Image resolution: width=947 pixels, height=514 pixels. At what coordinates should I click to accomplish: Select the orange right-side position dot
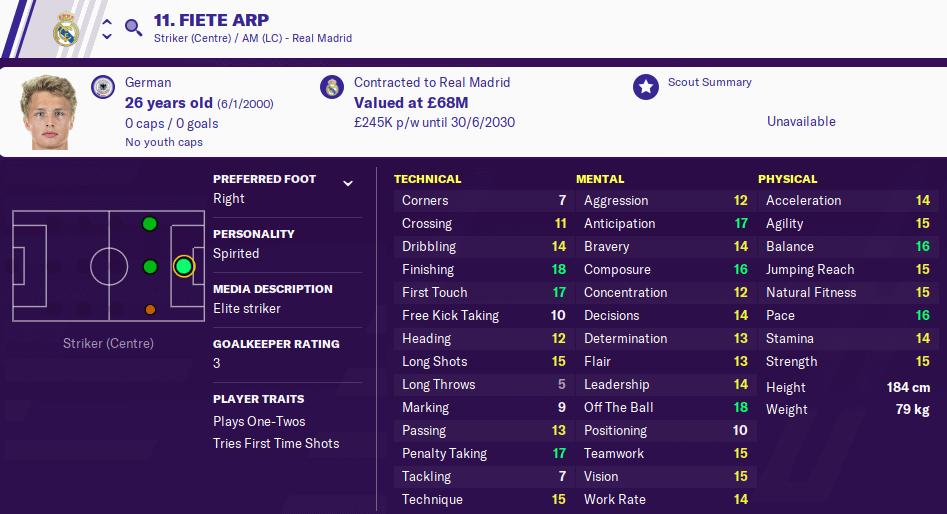150,310
